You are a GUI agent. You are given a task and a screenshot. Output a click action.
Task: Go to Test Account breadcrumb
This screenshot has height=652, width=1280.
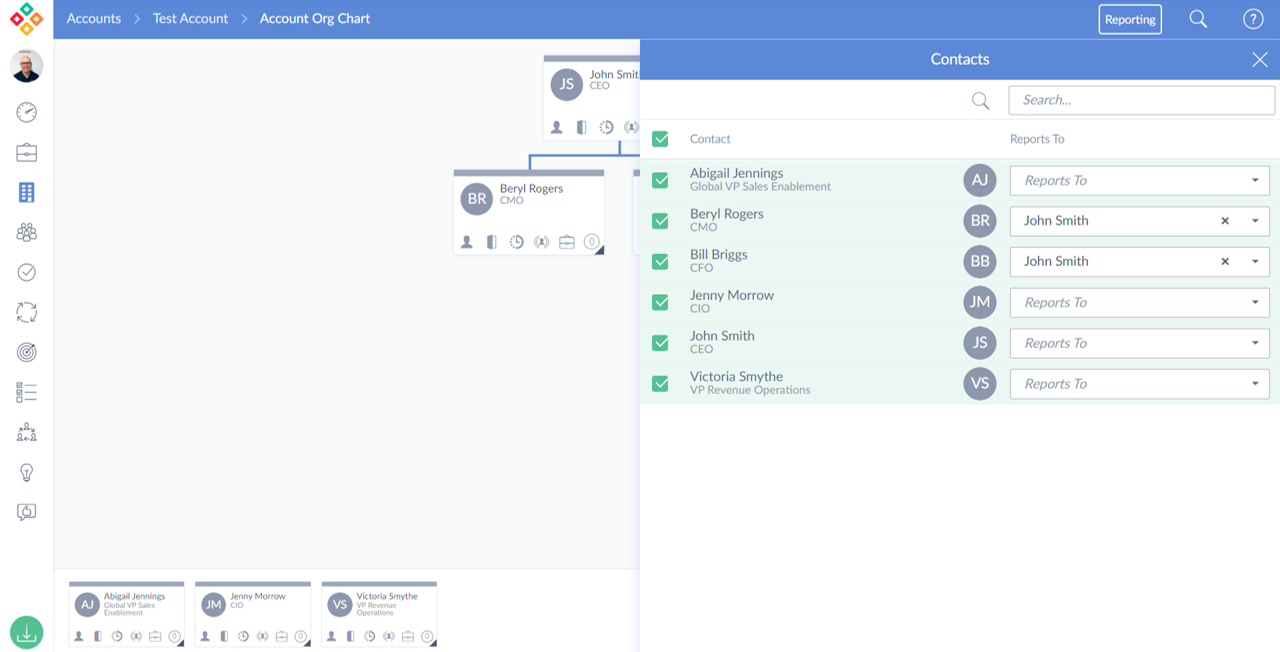pyautogui.click(x=190, y=19)
